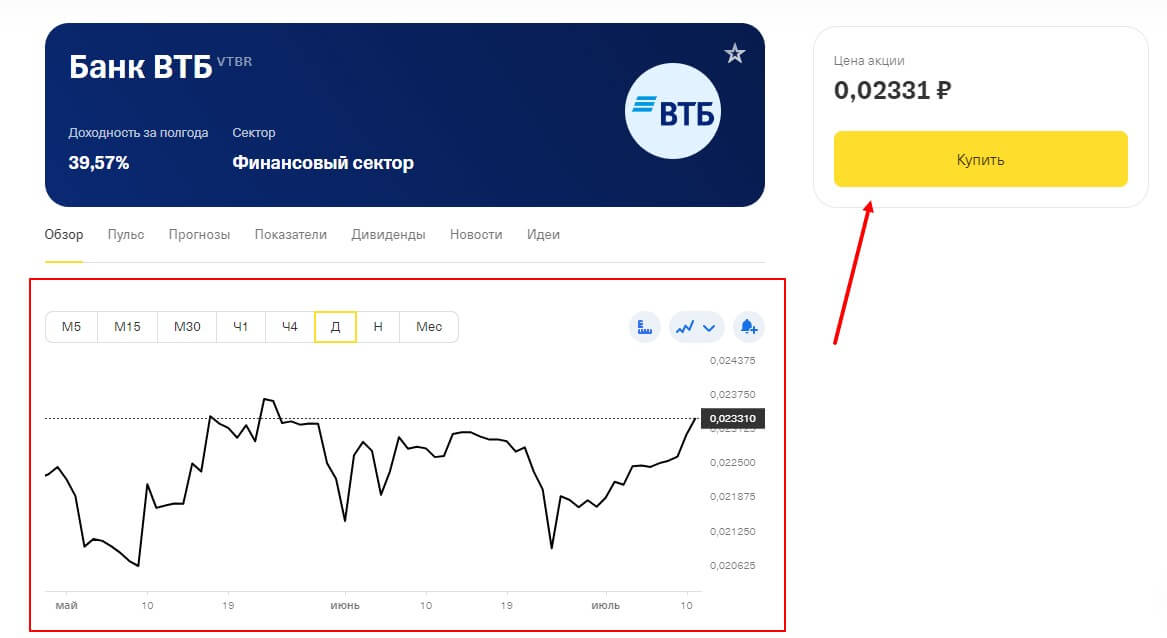1167x638 pixels.
Task: Switch chart to Н weekly interval
Action: (x=378, y=327)
